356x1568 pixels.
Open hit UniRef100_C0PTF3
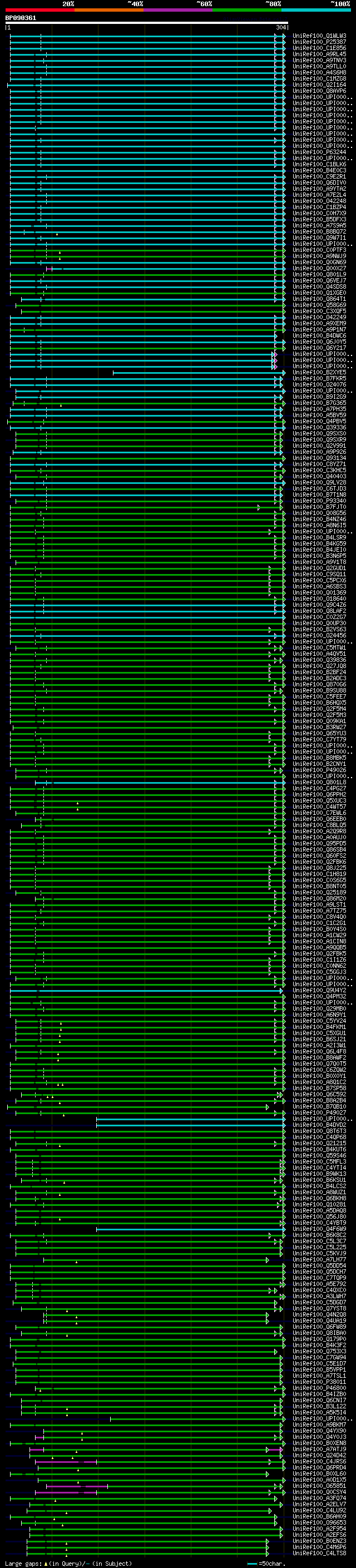click(x=319, y=250)
